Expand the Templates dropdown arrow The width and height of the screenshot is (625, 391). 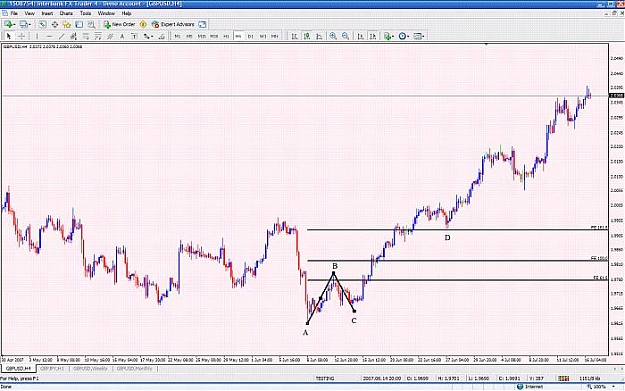tap(423, 37)
